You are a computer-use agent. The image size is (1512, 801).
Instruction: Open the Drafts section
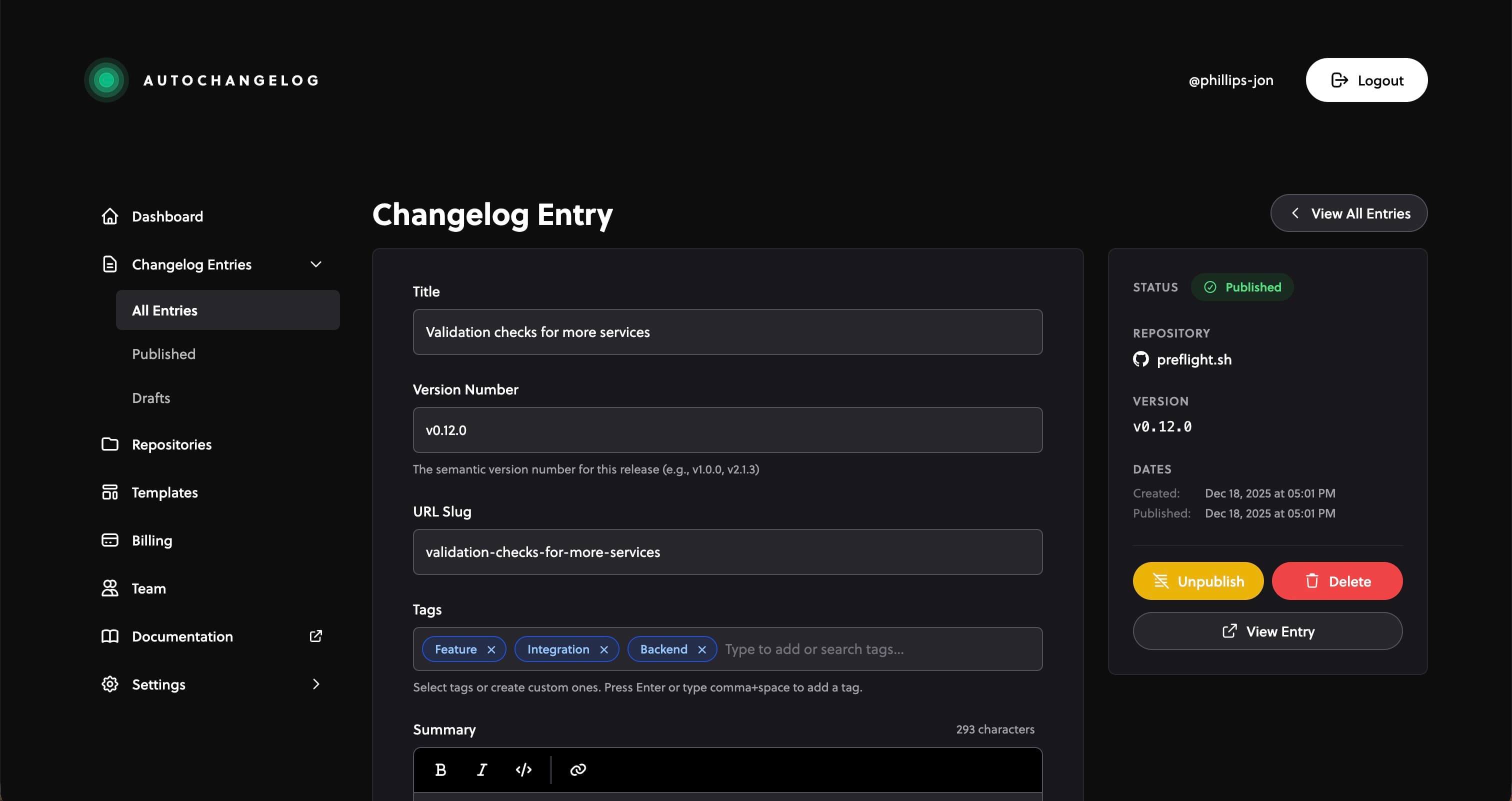(x=150, y=397)
